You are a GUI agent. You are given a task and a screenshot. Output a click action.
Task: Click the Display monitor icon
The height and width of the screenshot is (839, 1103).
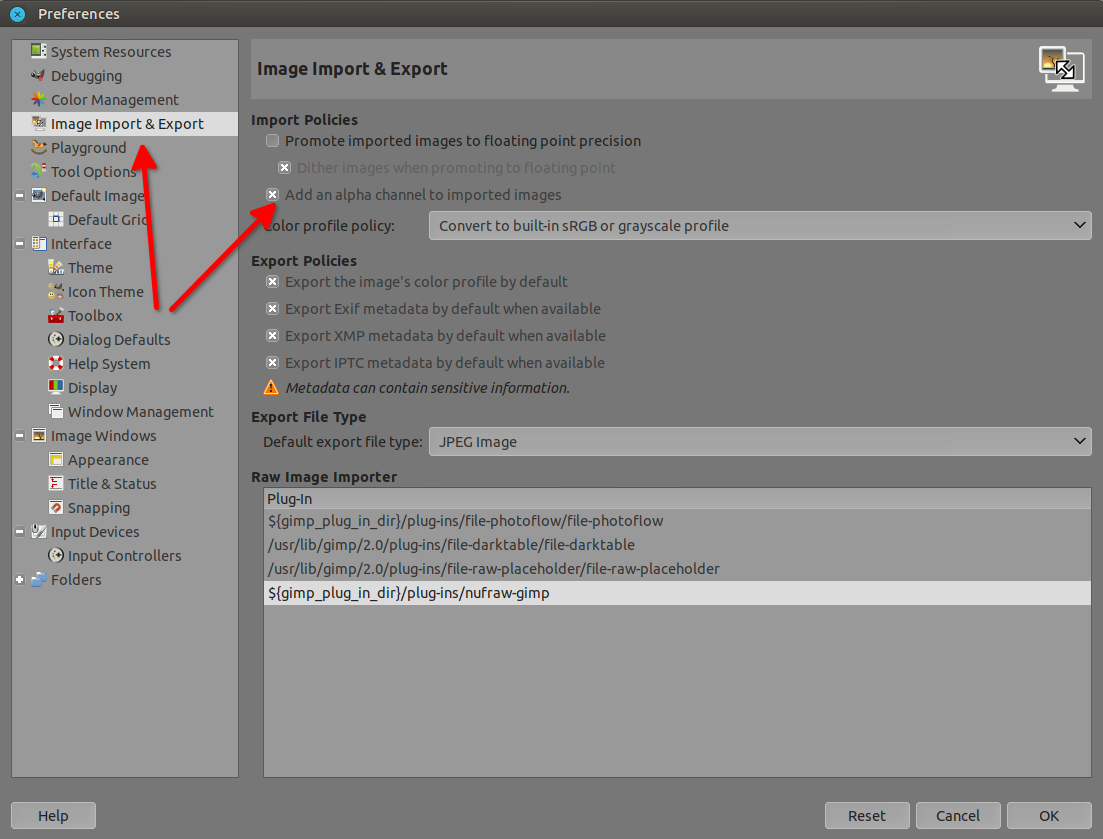[x=56, y=387]
